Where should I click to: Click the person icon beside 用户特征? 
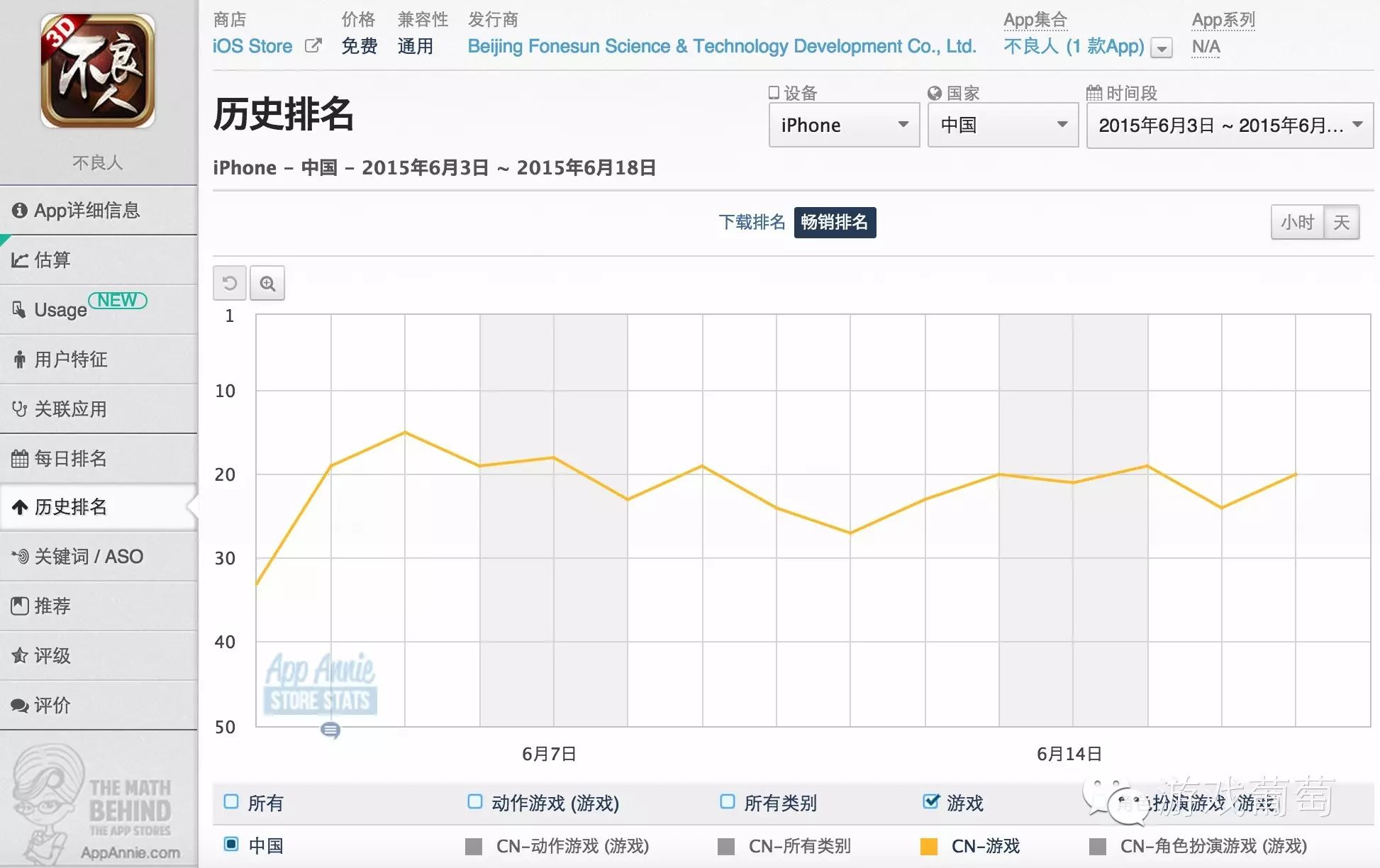pyautogui.click(x=20, y=360)
